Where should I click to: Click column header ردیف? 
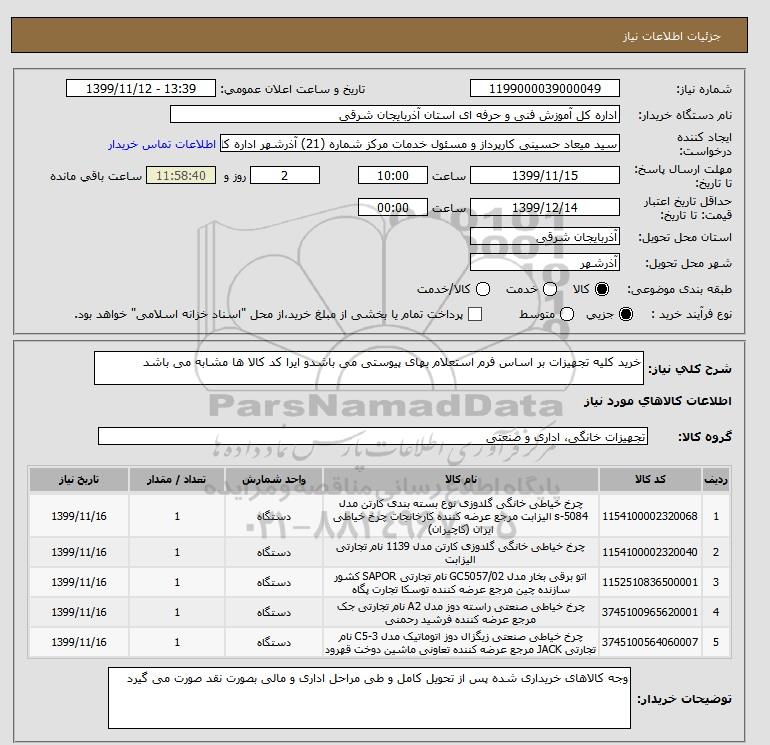click(716, 479)
